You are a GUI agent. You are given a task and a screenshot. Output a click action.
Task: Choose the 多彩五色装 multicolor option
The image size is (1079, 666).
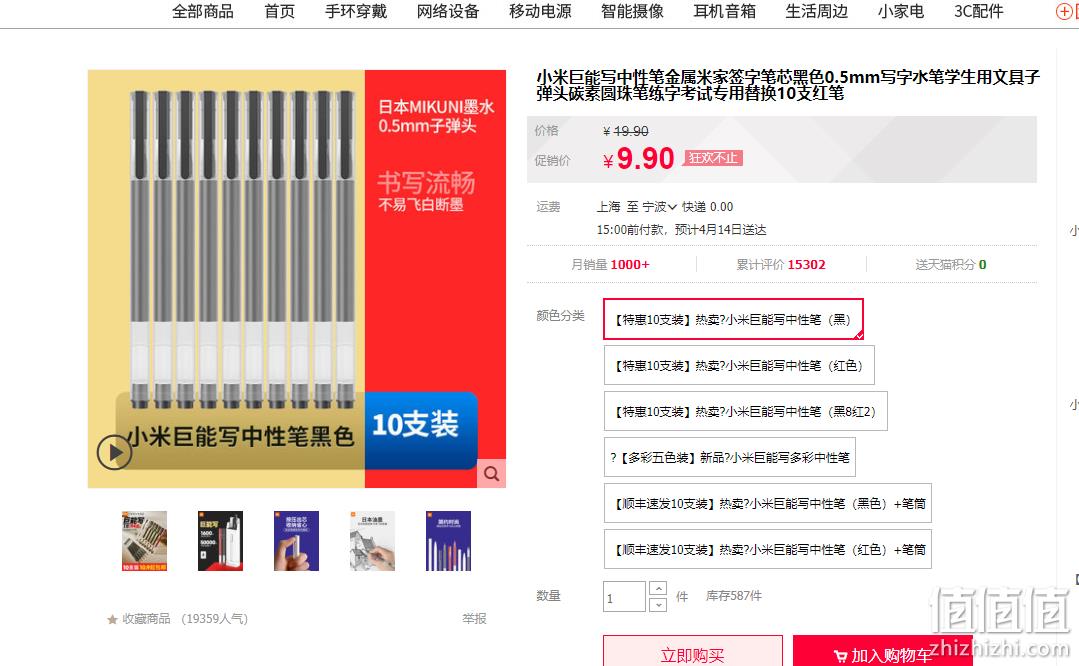[x=729, y=458]
